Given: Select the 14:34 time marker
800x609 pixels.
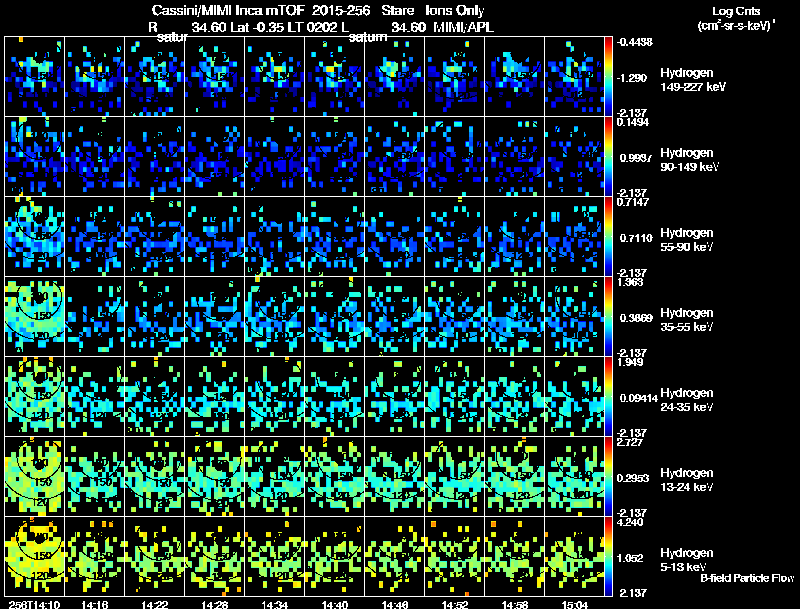Looking at the screenshot, I should (x=275, y=604).
